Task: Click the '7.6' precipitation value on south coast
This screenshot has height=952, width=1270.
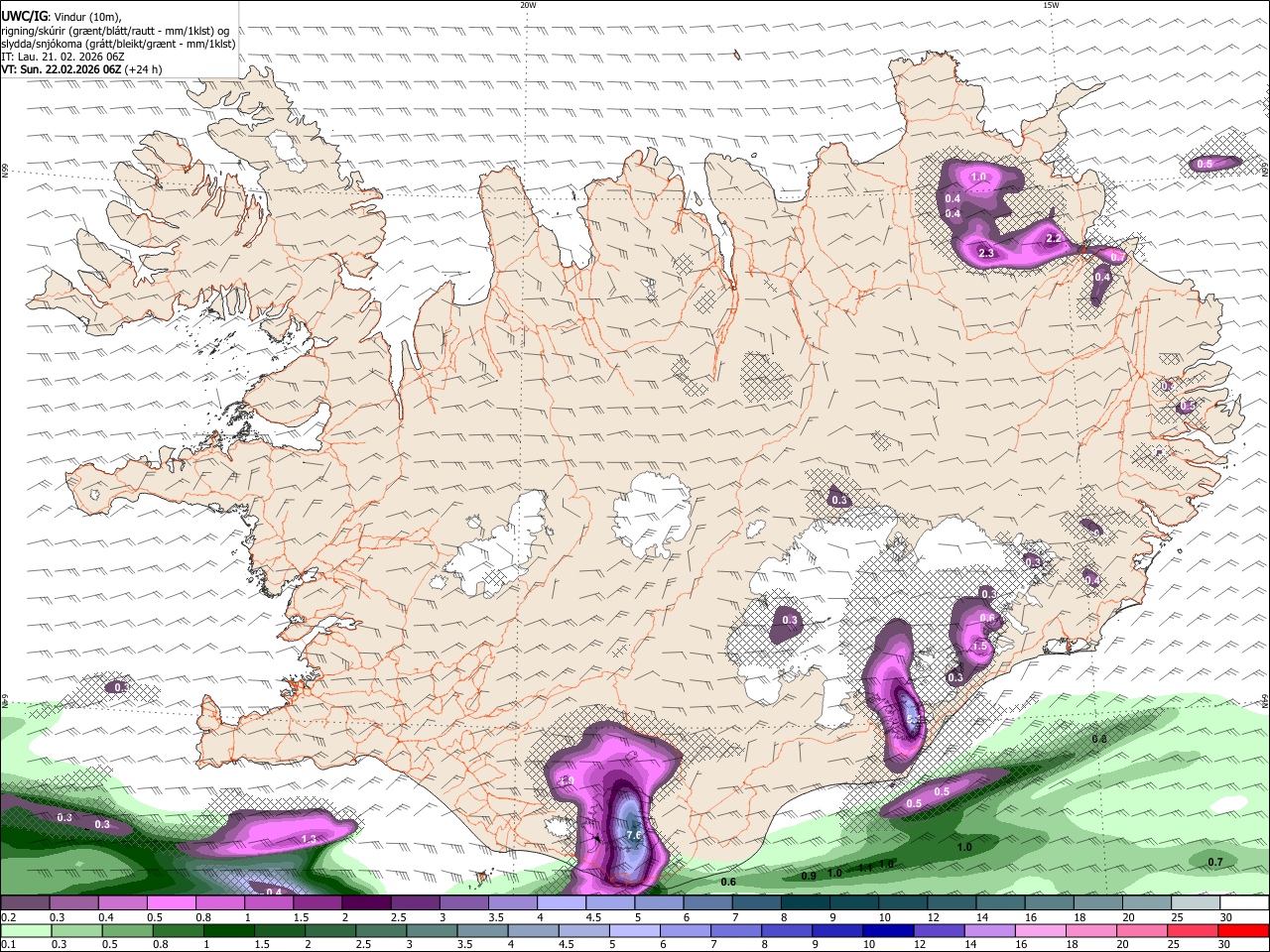Action: pos(635,836)
